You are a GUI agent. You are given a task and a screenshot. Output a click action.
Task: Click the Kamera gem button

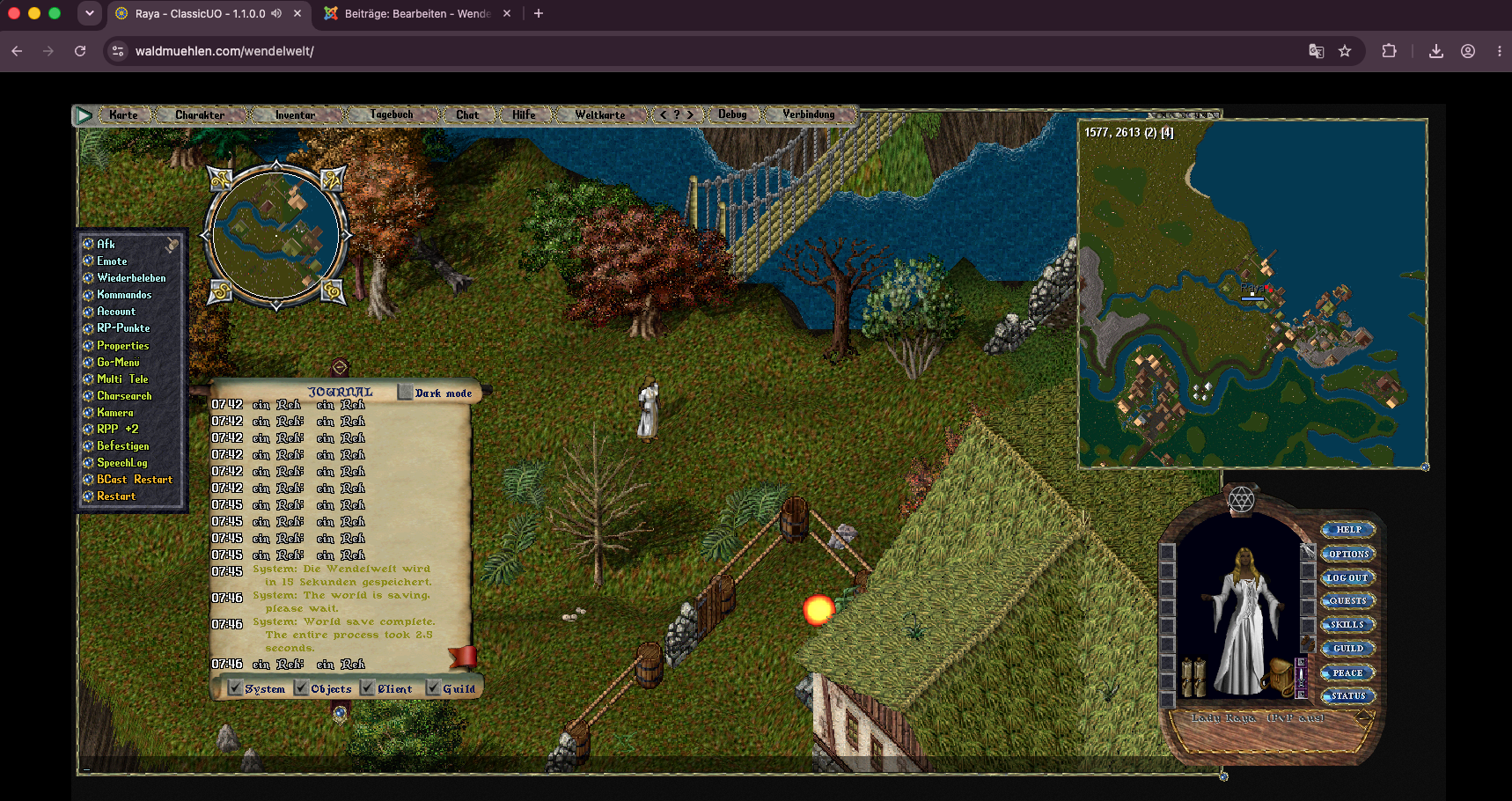tap(88, 412)
